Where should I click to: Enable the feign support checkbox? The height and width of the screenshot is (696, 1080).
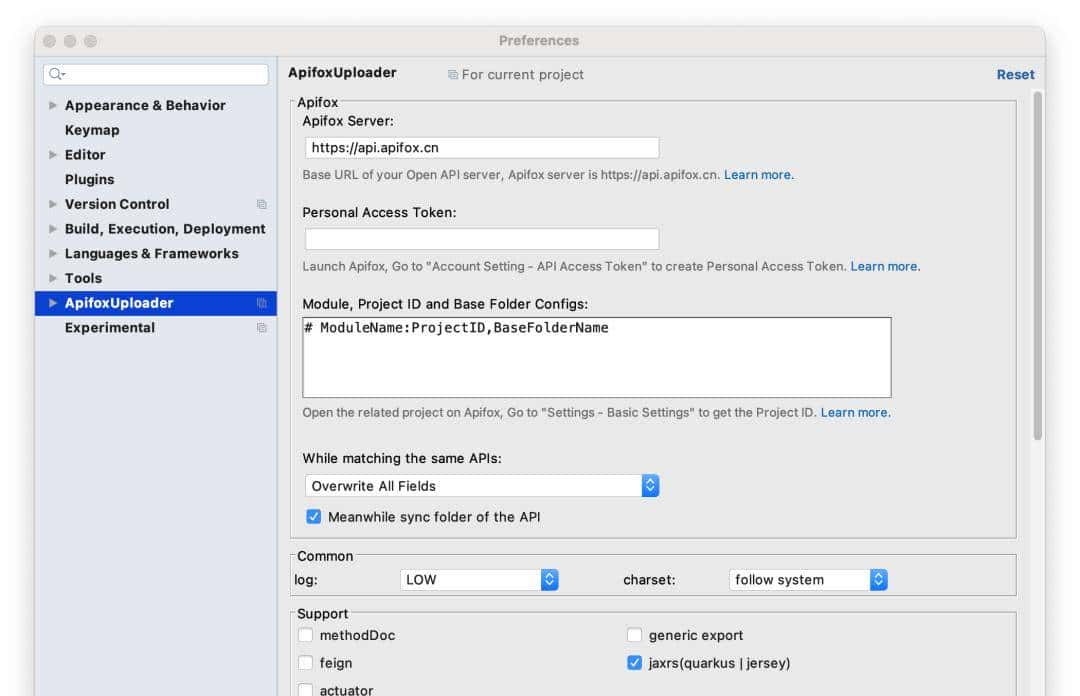(x=306, y=663)
